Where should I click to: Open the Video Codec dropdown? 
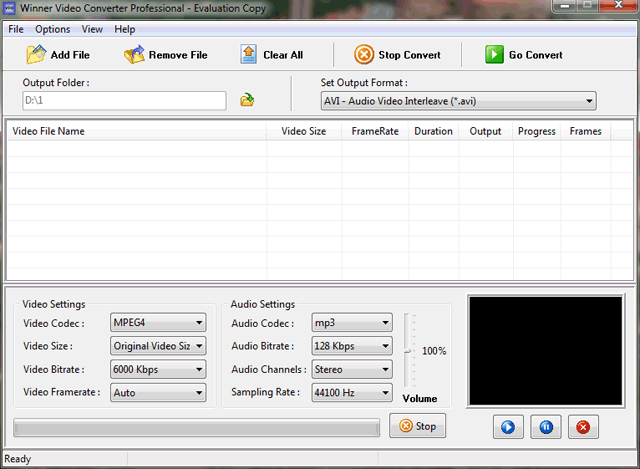click(158, 322)
